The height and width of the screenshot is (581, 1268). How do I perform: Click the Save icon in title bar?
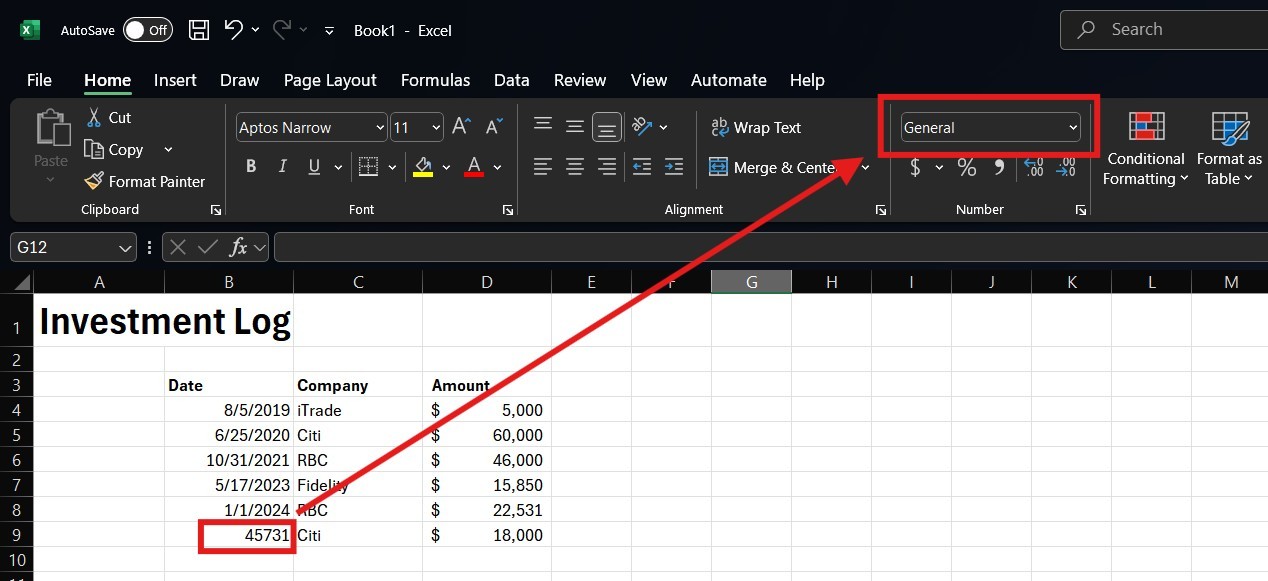199,30
